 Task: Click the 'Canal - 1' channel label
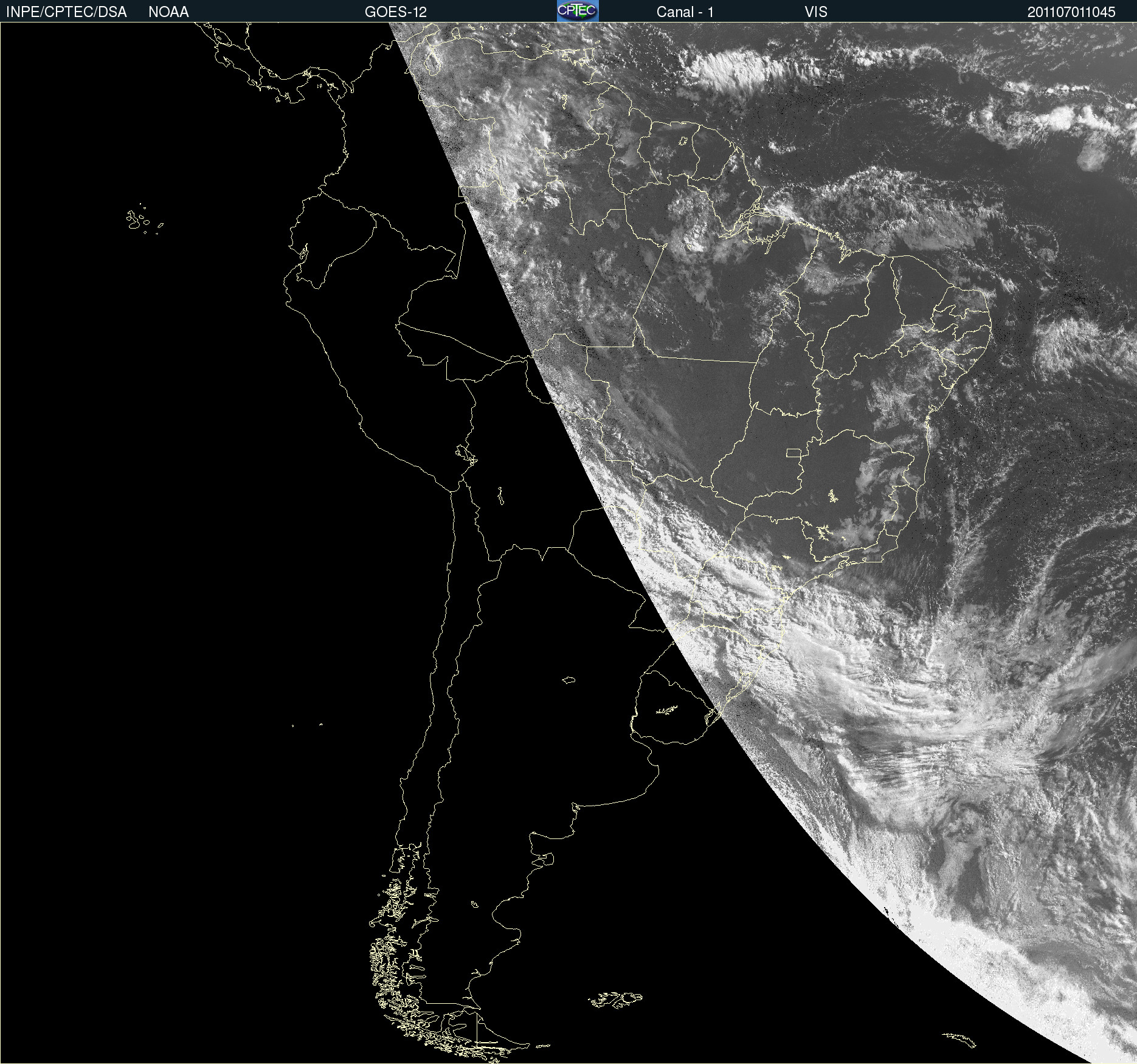click(x=685, y=12)
